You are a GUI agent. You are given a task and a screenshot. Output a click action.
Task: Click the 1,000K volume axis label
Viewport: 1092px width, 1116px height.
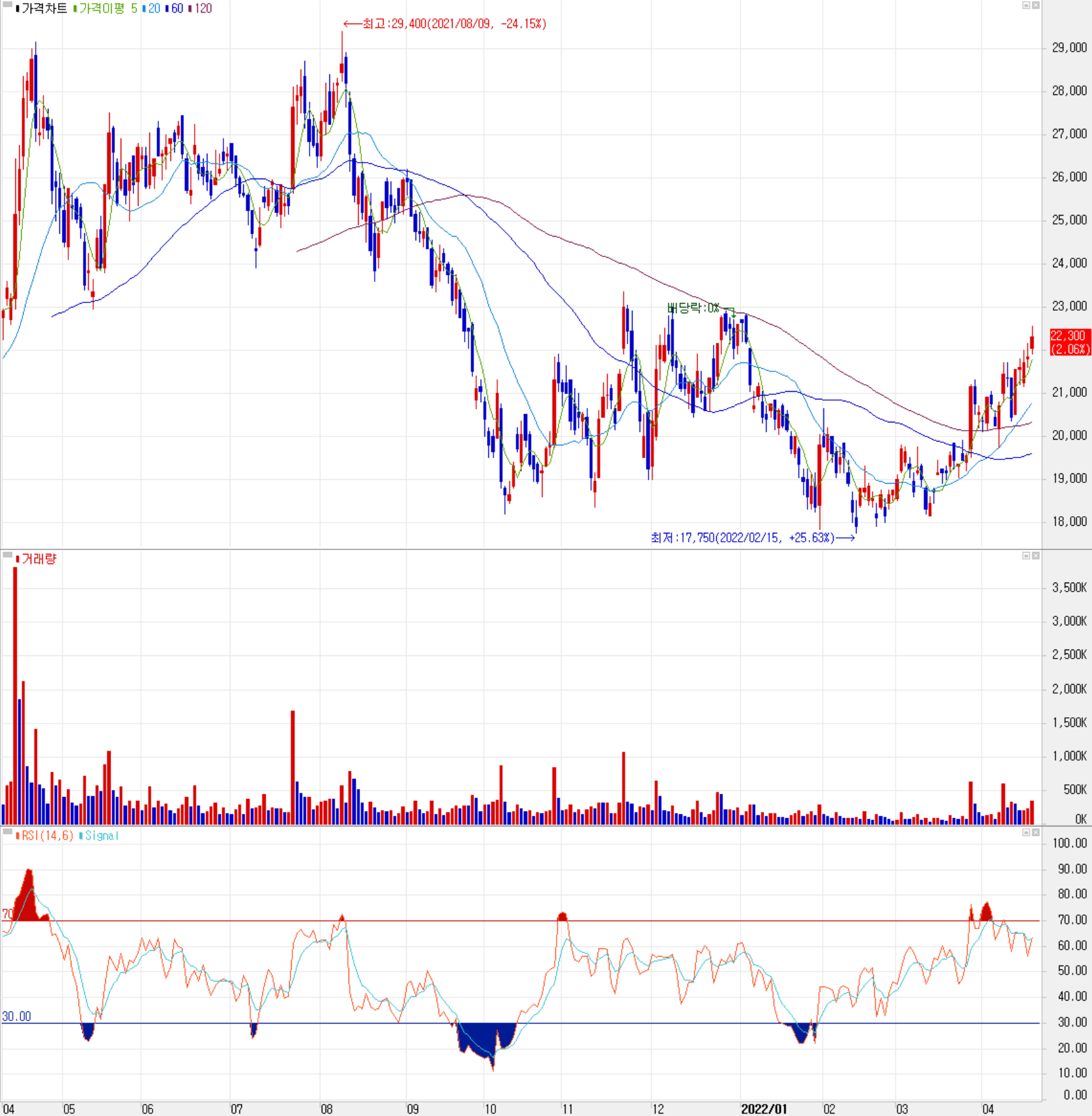(1069, 756)
